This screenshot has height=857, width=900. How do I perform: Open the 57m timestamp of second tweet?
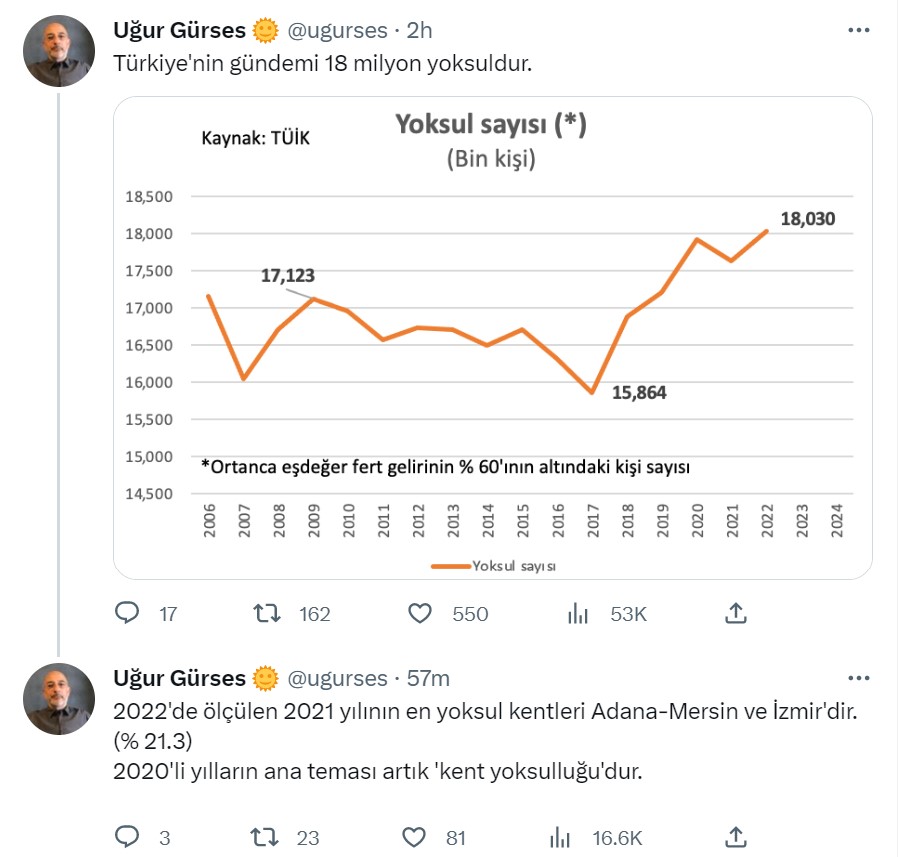[x=428, y=678]
